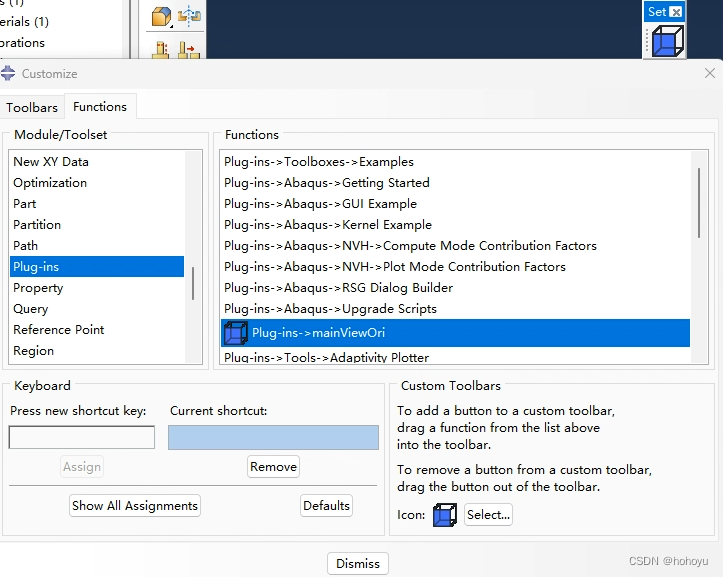723x577 pixels.
Task: Click the Set toolbar drag handle
Action: click(647, 41)
